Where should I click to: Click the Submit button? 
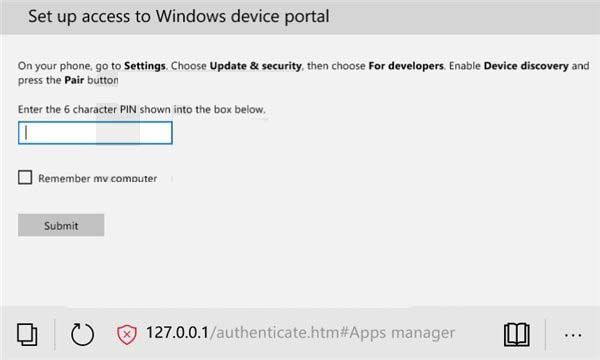click(61, 225)
